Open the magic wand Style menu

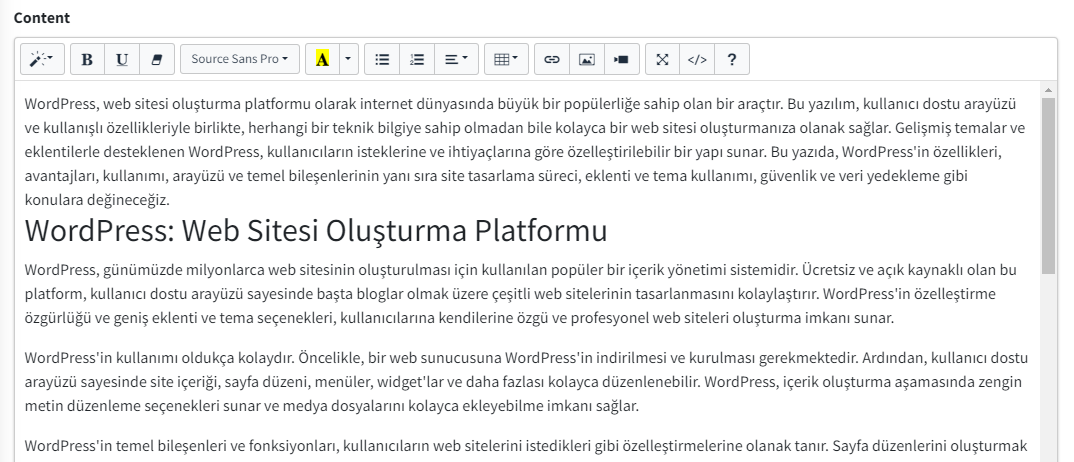coord(42,60)
